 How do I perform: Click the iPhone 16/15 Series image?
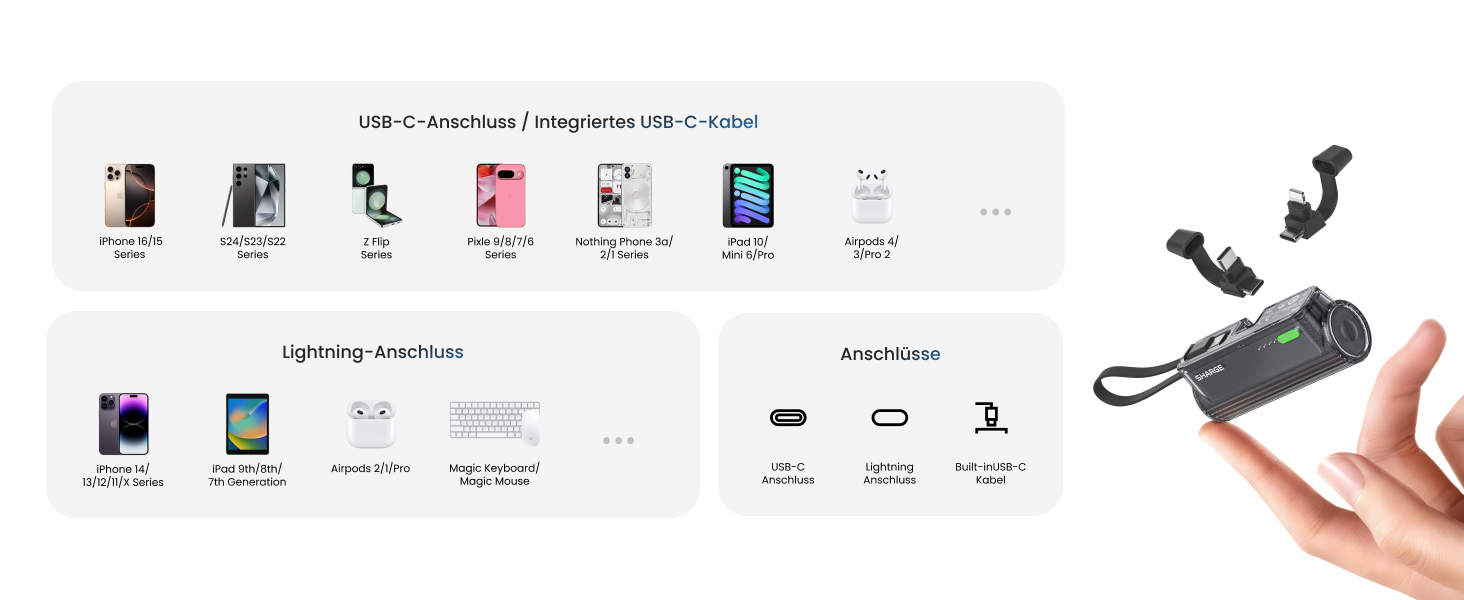click(x=130, y=196)
